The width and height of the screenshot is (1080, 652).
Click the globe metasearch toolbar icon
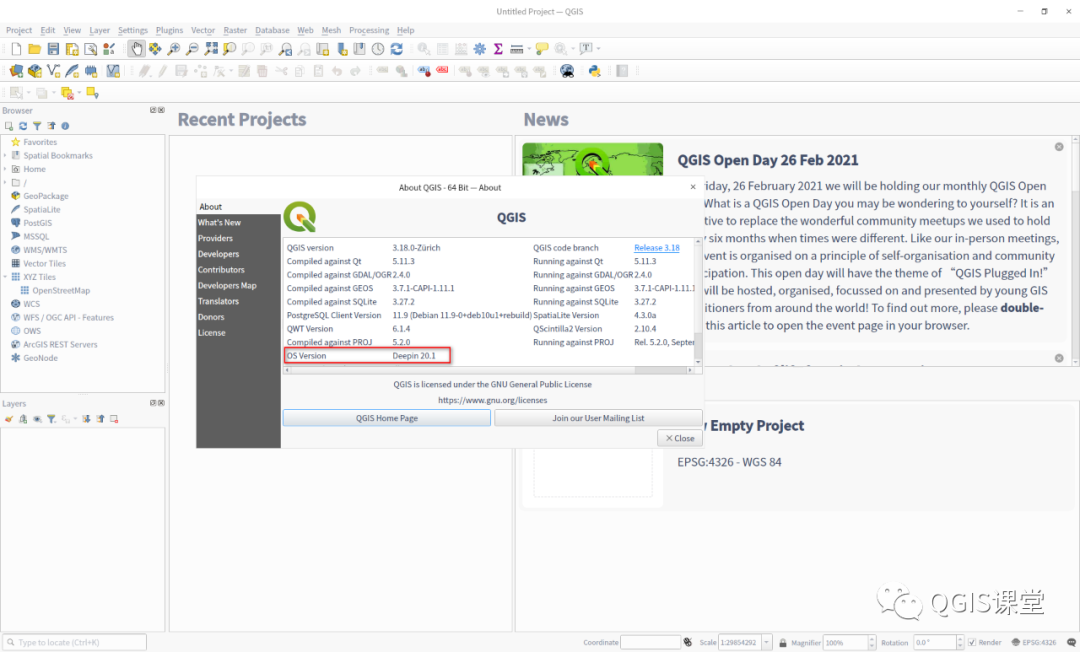567,71
